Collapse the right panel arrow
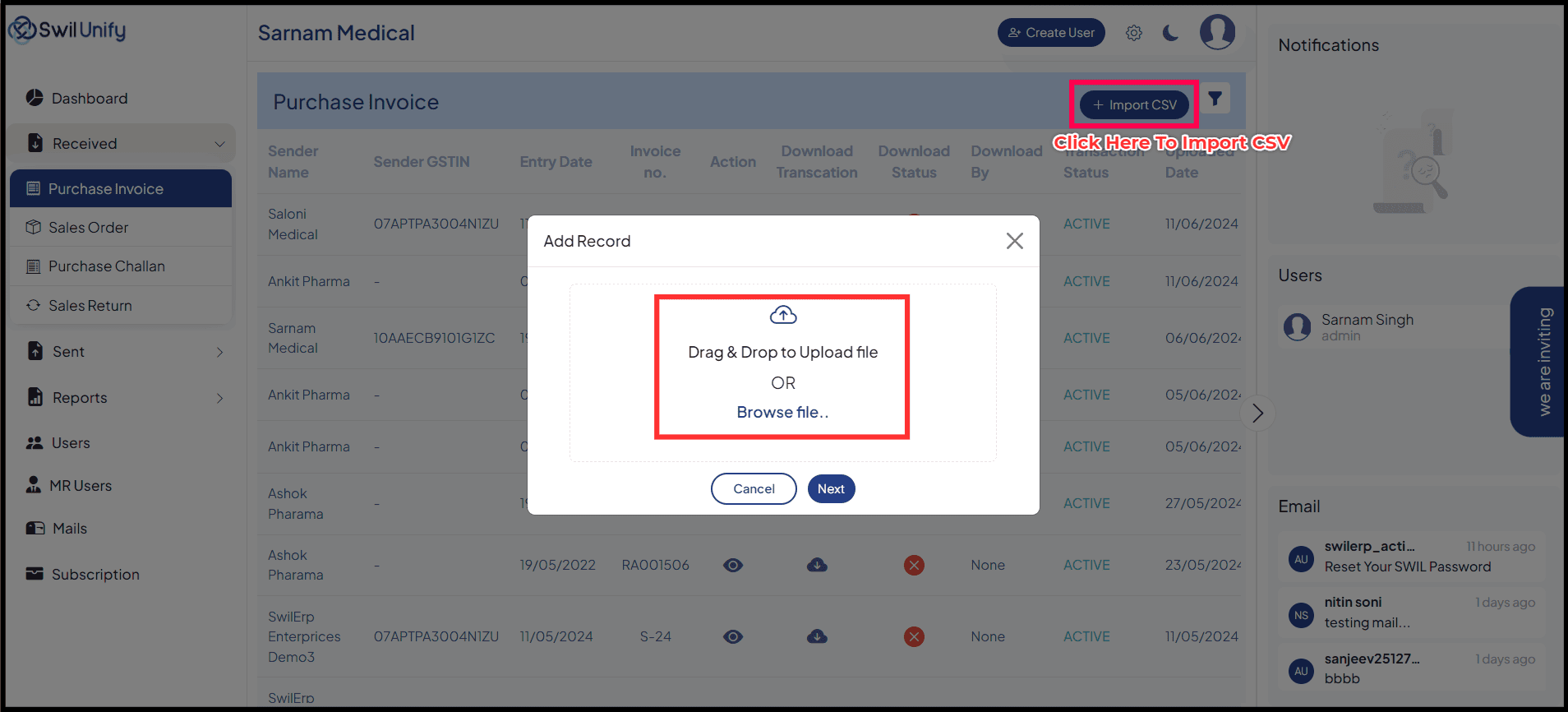The image size is (1568, 712). pos(1257,413)
